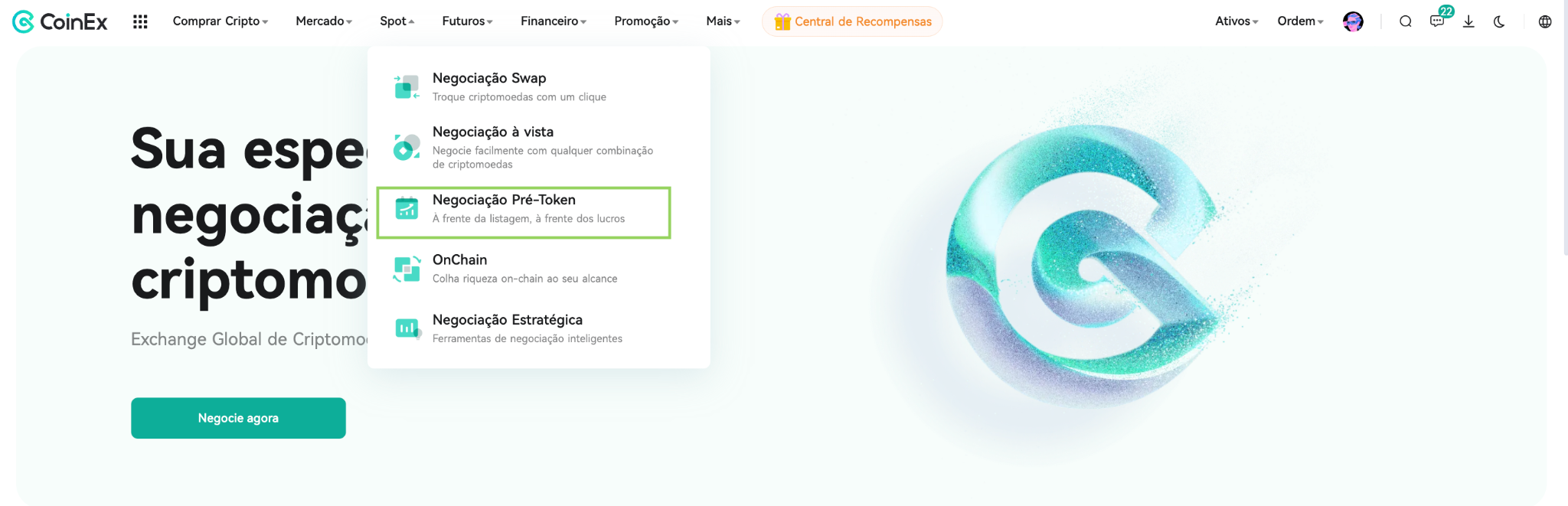
Task: Select Negociação Pré-Token menu item
Action: coord(524,212)
